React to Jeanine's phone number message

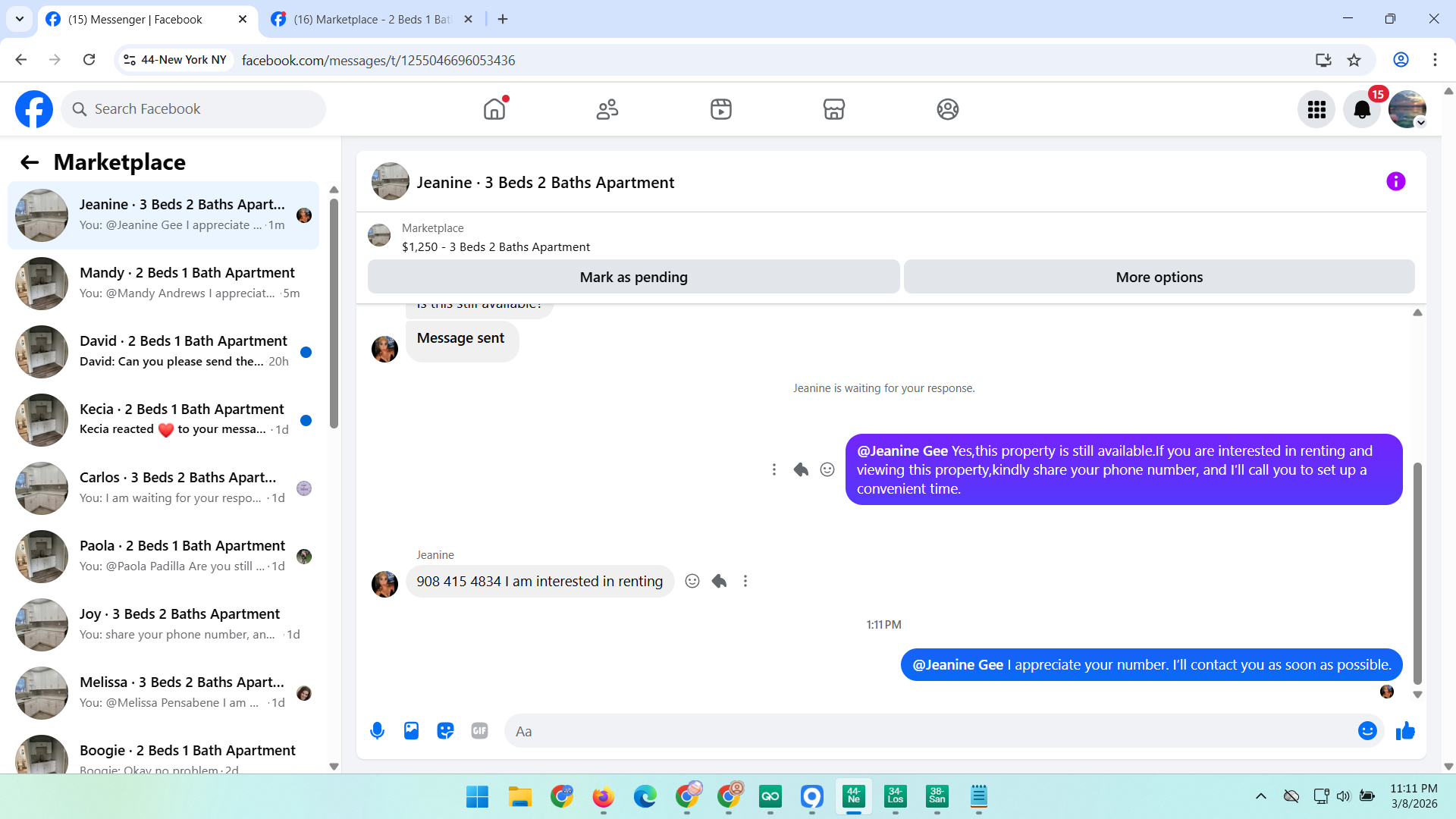coord(692,582)
